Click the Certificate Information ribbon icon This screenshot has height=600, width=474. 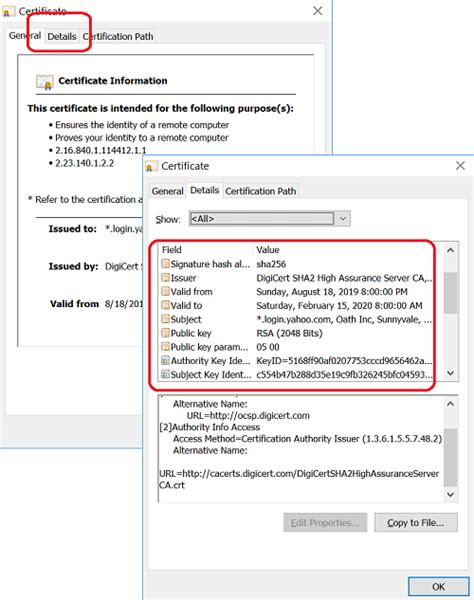[45, 82]
